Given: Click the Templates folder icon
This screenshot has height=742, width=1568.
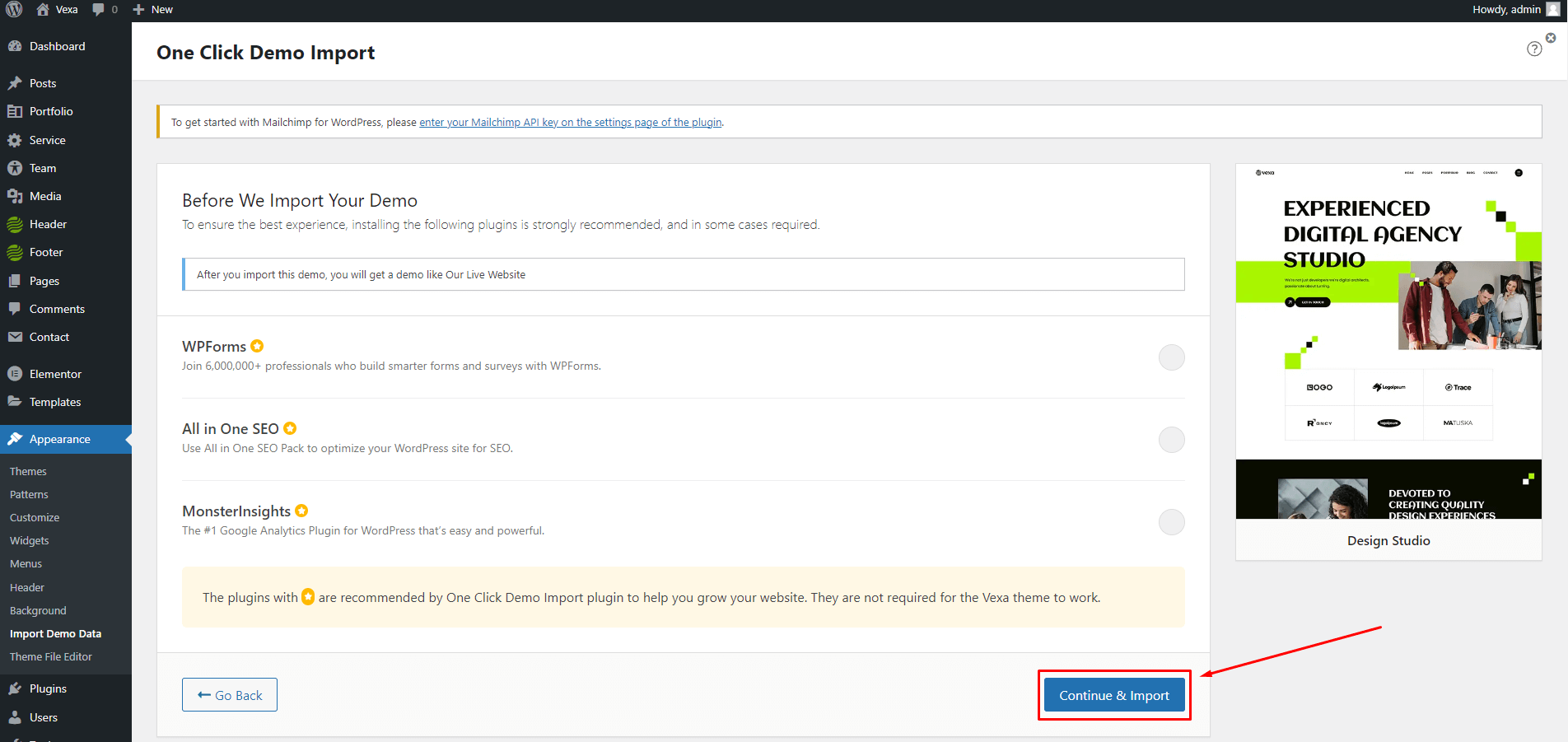Looking at the screenshot, I should [15, 402].
